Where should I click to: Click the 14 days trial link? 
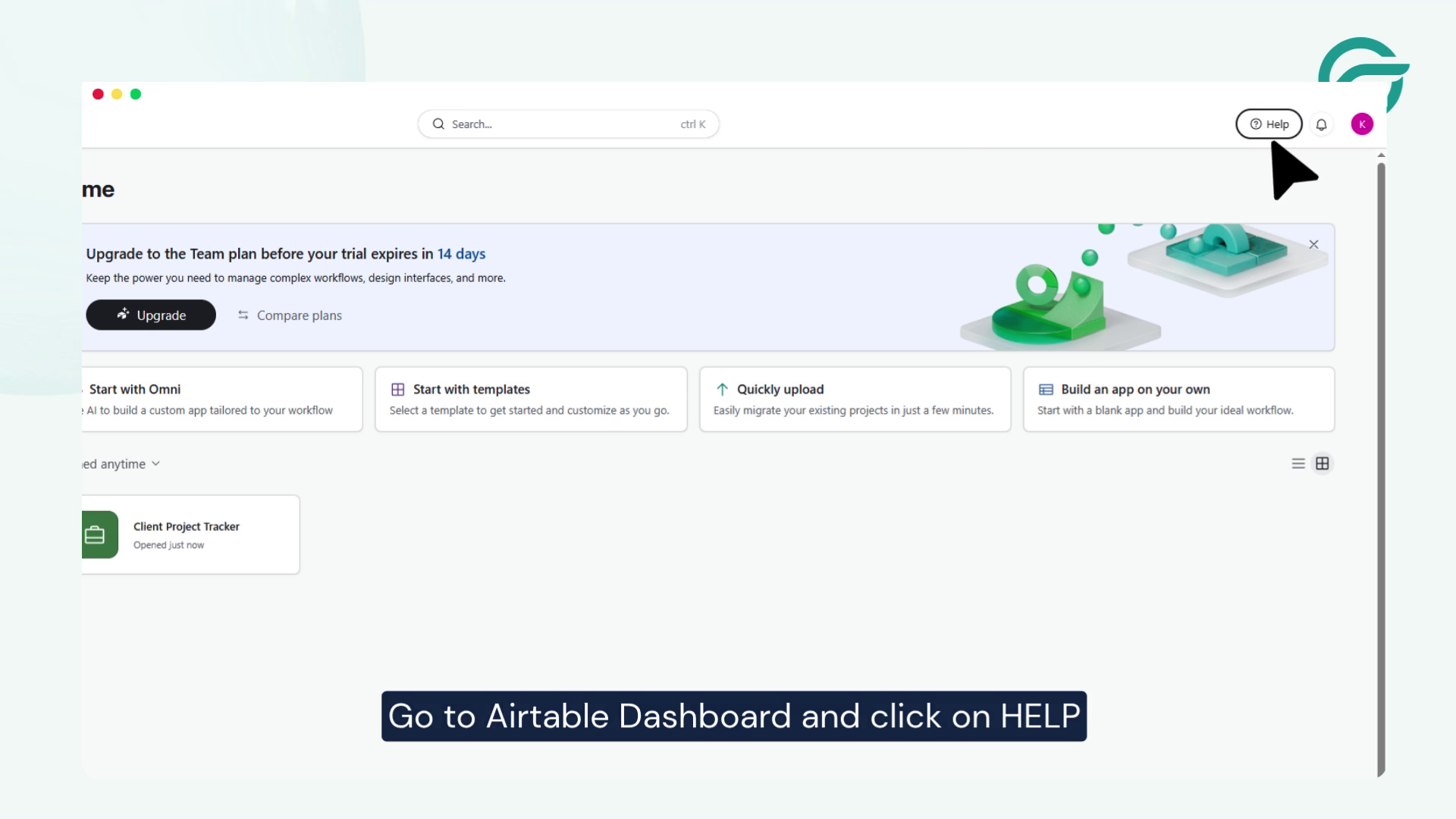[x=461, y=254]
